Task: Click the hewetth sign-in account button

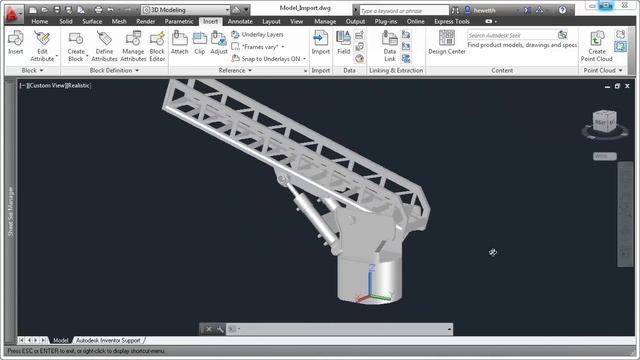Action: (x=481, y=10)
